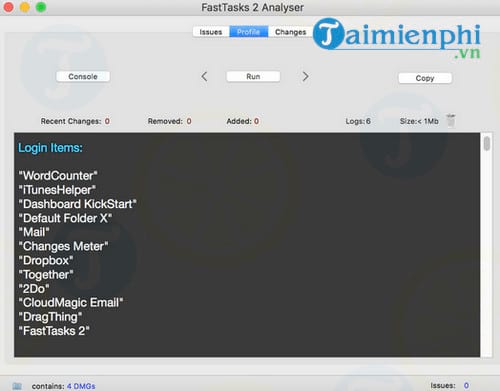Select the "DragThing" entry
The height and width of the screenshot is (391, 500).
[50, 317]
